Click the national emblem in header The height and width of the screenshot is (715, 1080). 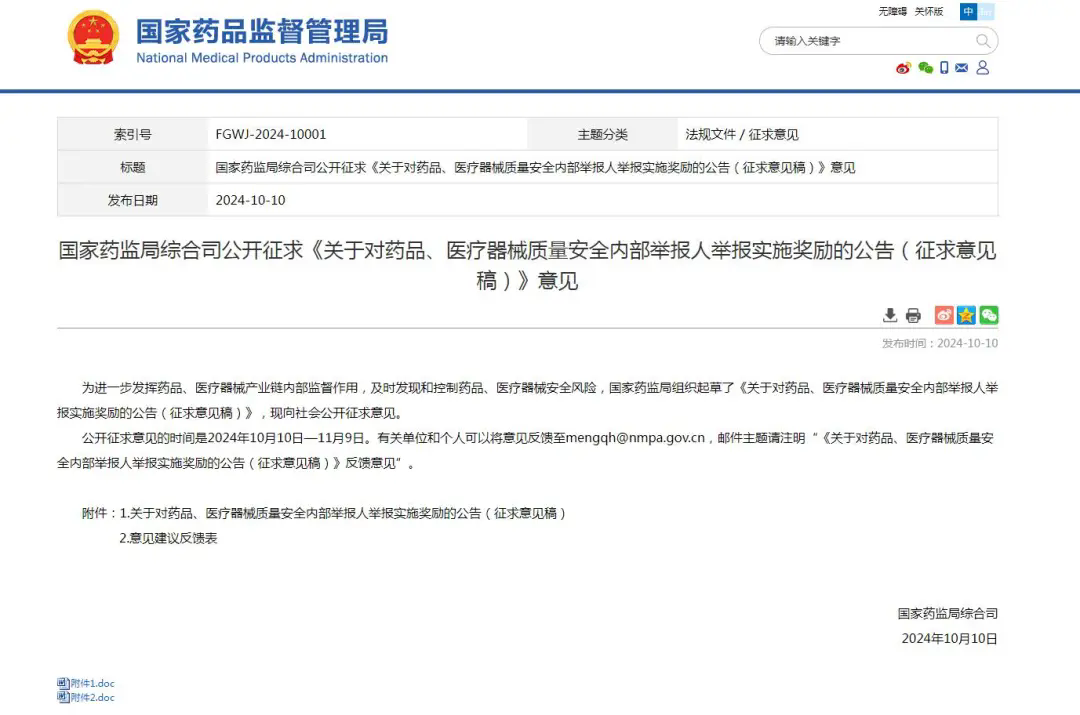point(93,39)
